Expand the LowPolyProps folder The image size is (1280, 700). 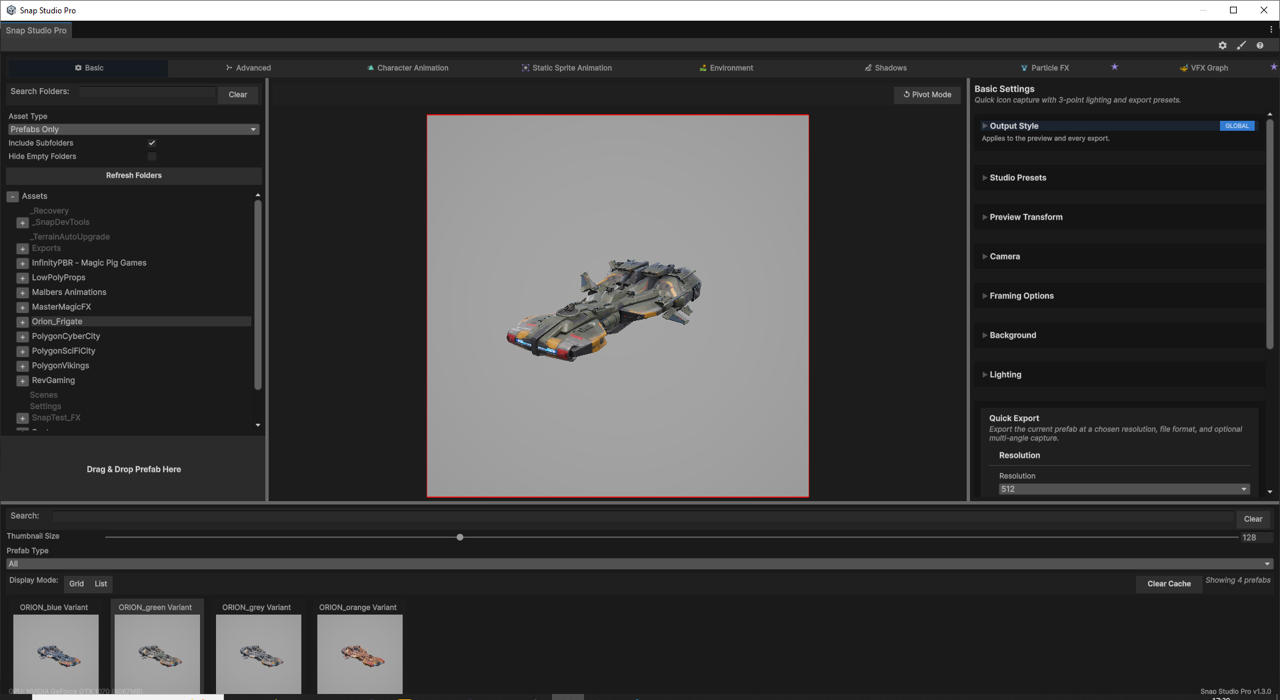pos(22,278)
